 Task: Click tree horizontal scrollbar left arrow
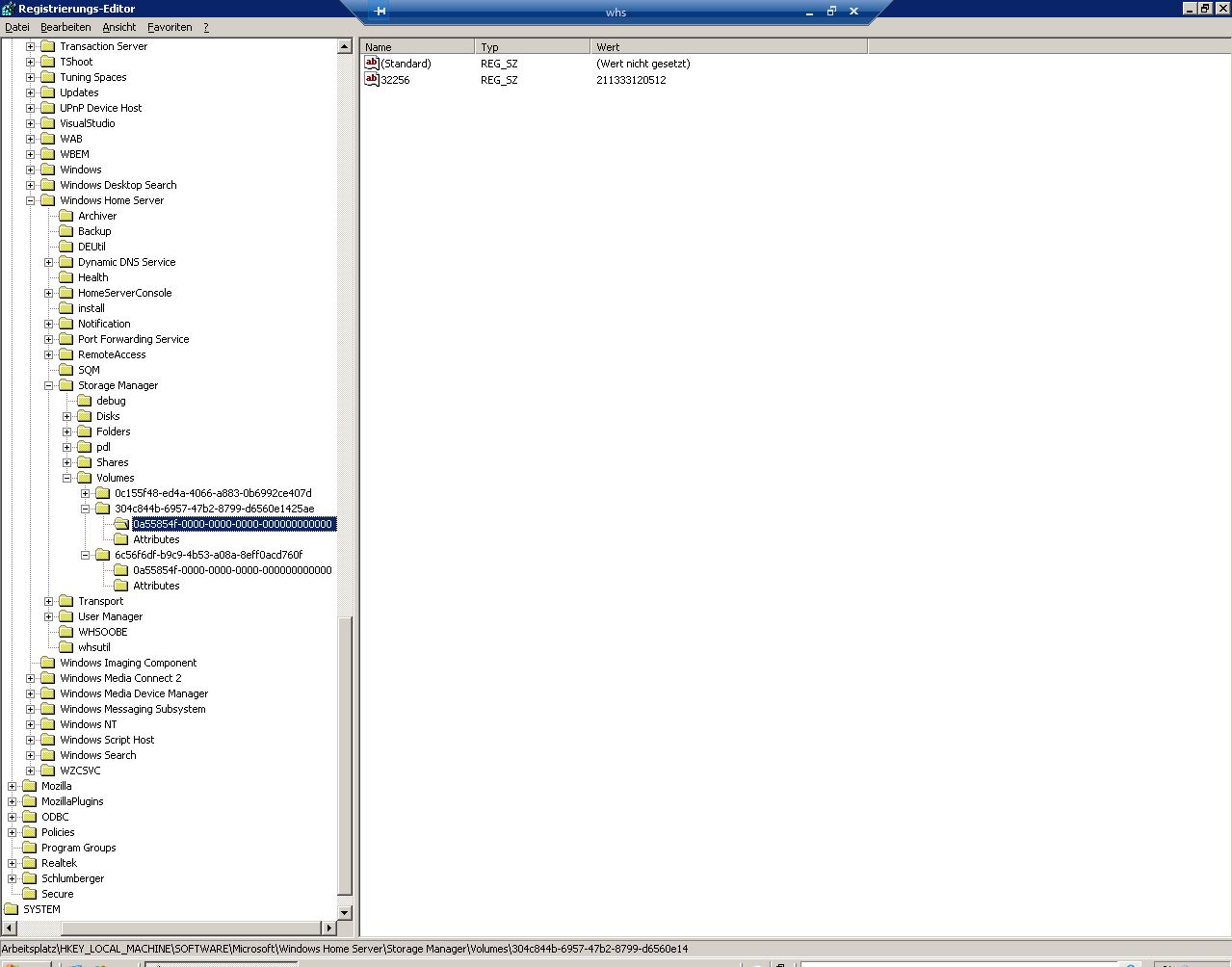point(9,928)
